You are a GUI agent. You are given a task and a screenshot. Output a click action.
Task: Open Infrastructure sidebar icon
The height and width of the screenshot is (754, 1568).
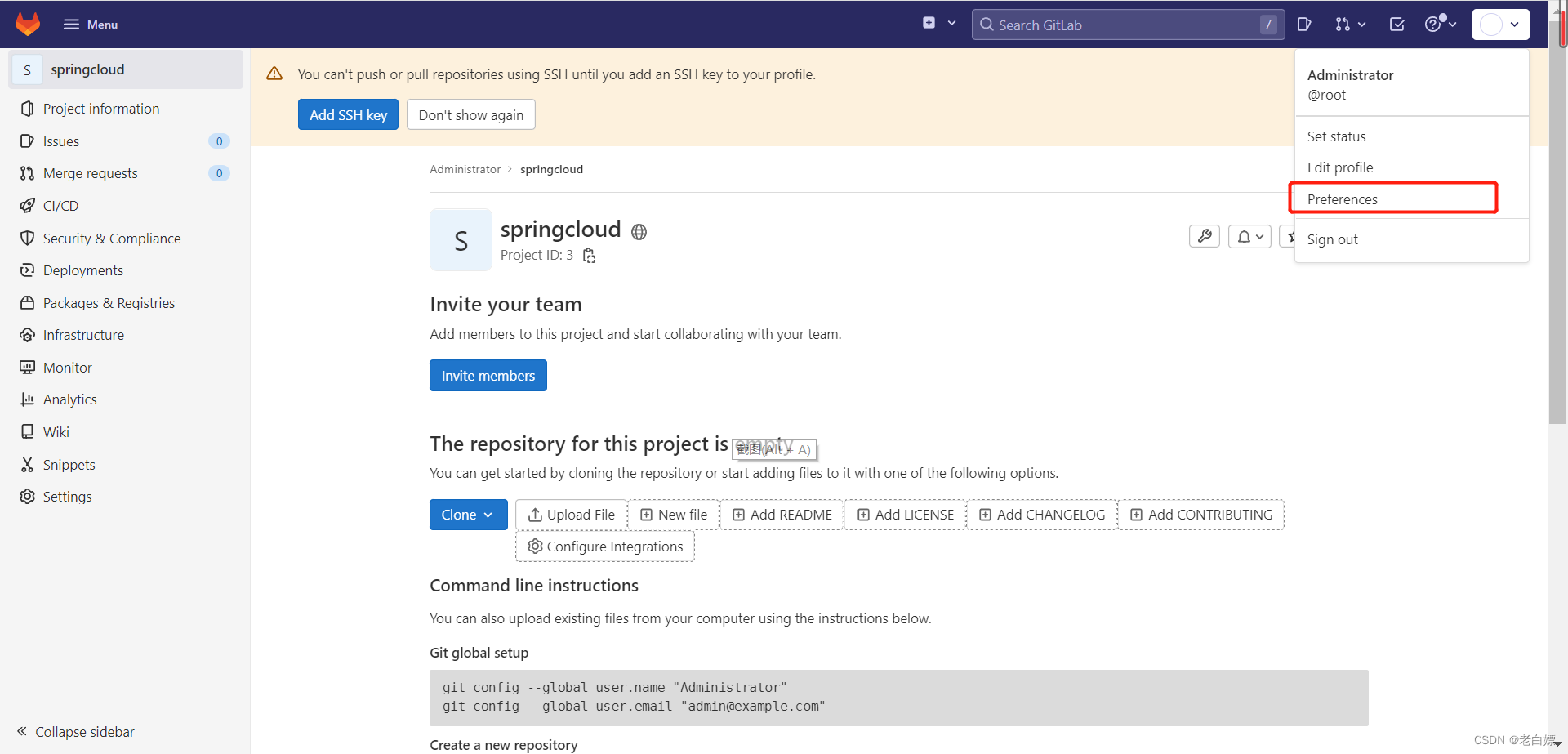[x=27, y=335]
